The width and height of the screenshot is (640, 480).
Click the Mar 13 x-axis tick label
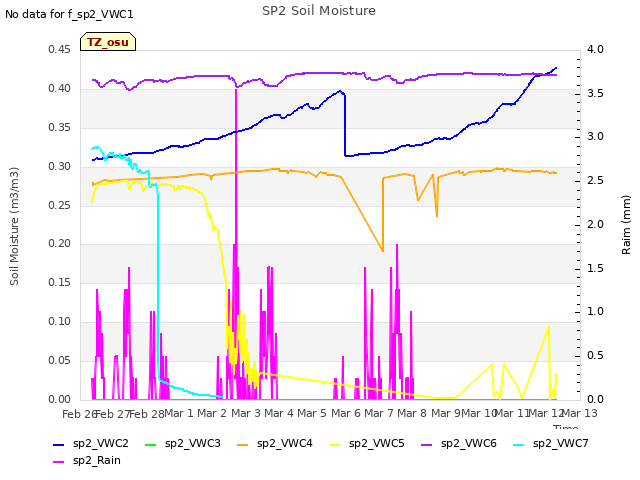click(x=580, y=413)
